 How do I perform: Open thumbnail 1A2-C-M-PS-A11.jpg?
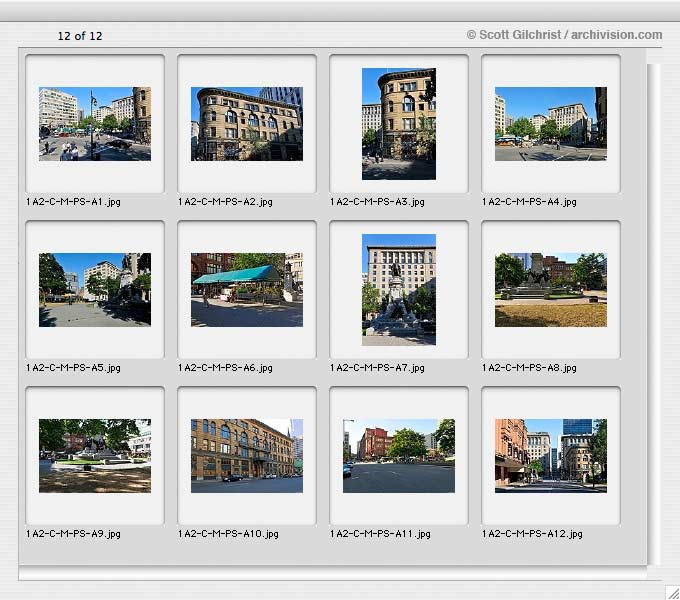[399, 456]
